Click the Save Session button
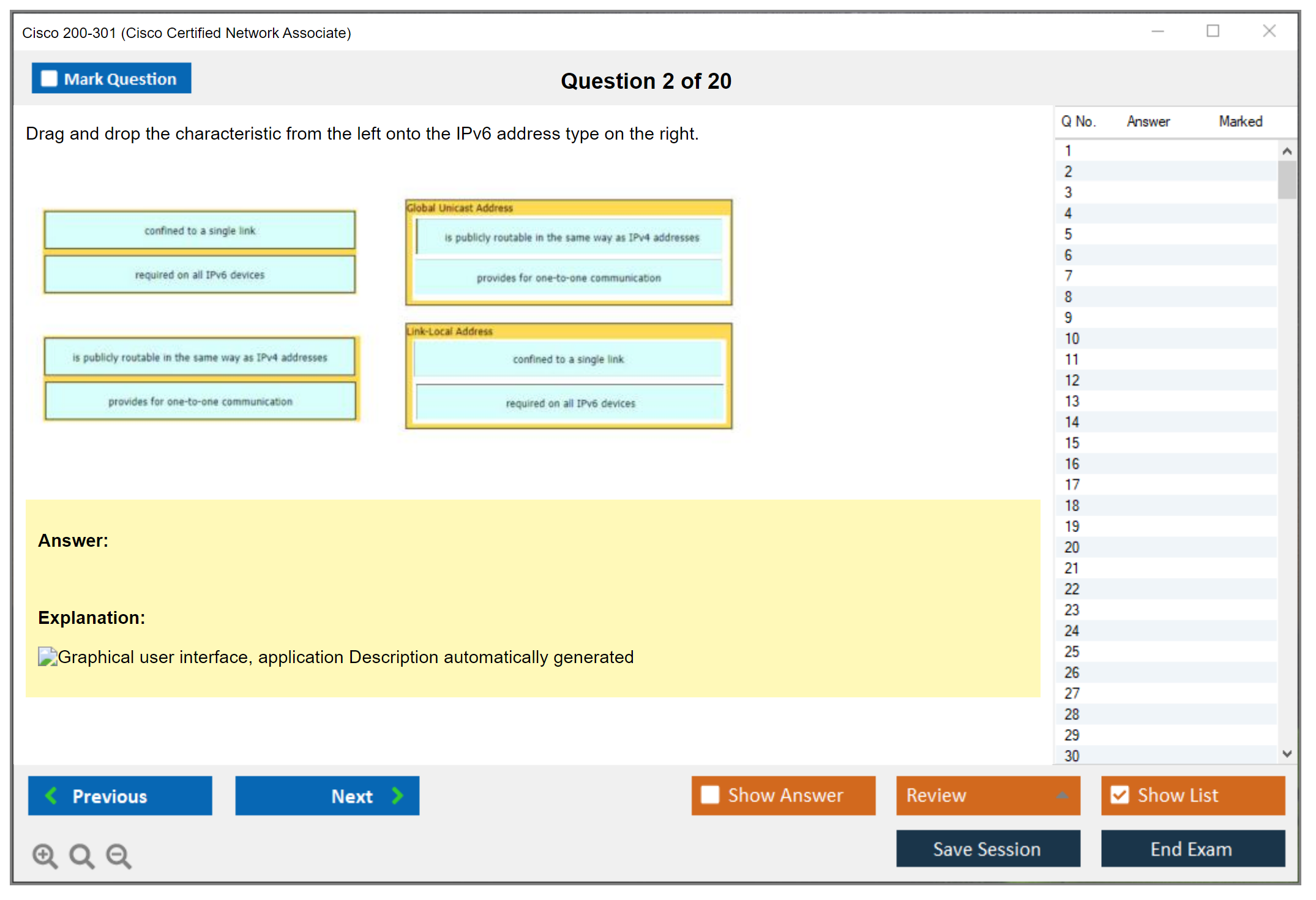Screen dimensions: 1316x900 pos(987,849)
